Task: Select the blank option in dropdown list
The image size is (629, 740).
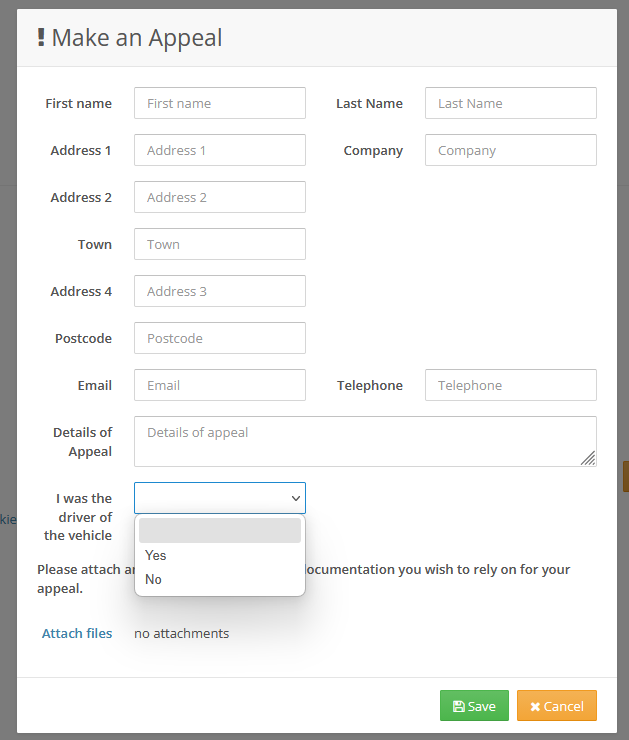Action: (220, 530)
